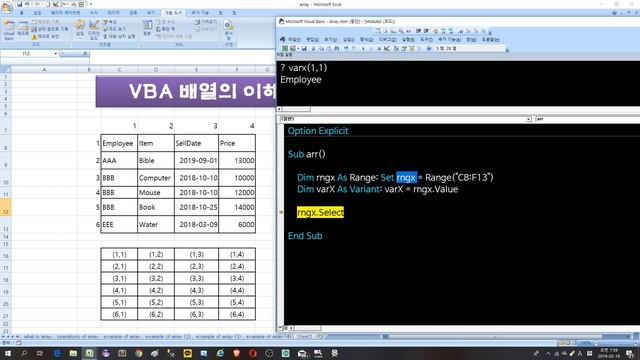Open the Macros dialog in Excel ribbon
This screenshot has height=360, width=640.
click(22, 29)
